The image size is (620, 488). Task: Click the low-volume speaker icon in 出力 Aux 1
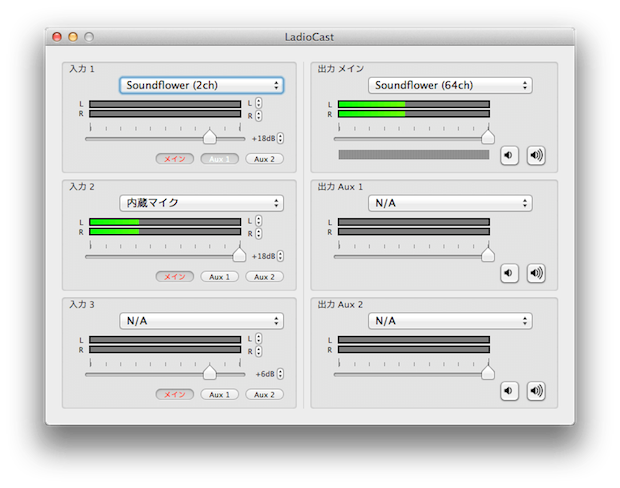coord(509,273)
